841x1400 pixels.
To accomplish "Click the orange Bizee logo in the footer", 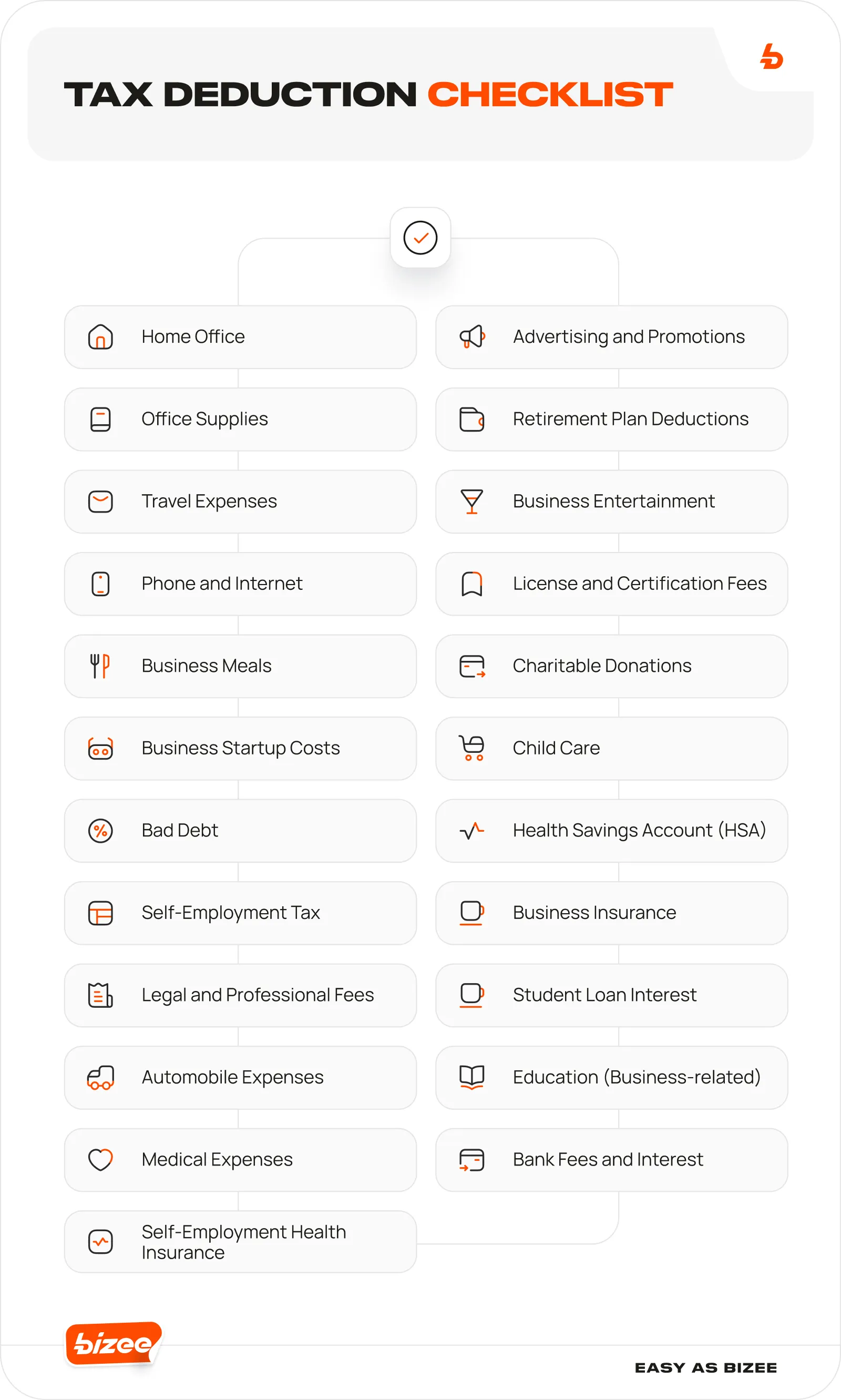I will click(x=114, y=1343).
